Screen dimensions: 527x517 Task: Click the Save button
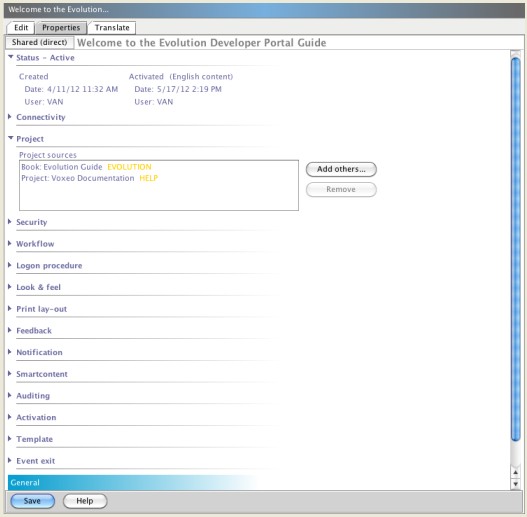pyautogui.click(x=32, y=501)
